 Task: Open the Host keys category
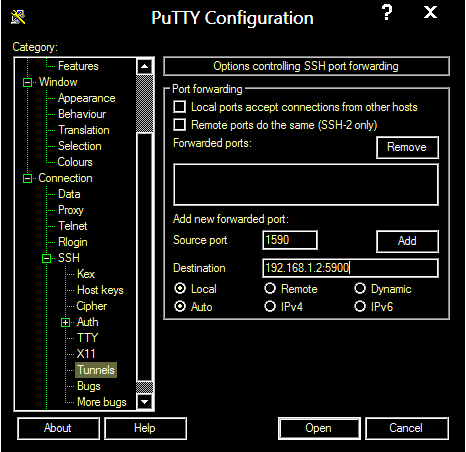(100, 290)
